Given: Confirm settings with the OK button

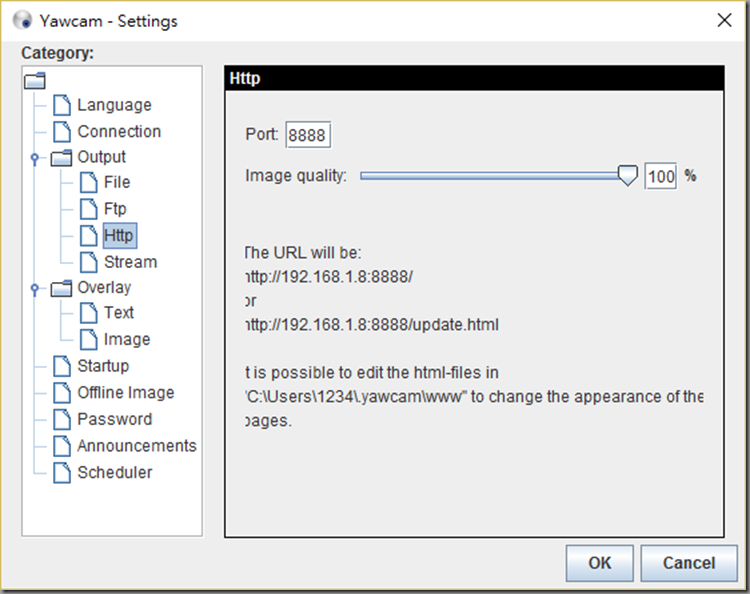Looking at the screenshot, I should [599, 563].
